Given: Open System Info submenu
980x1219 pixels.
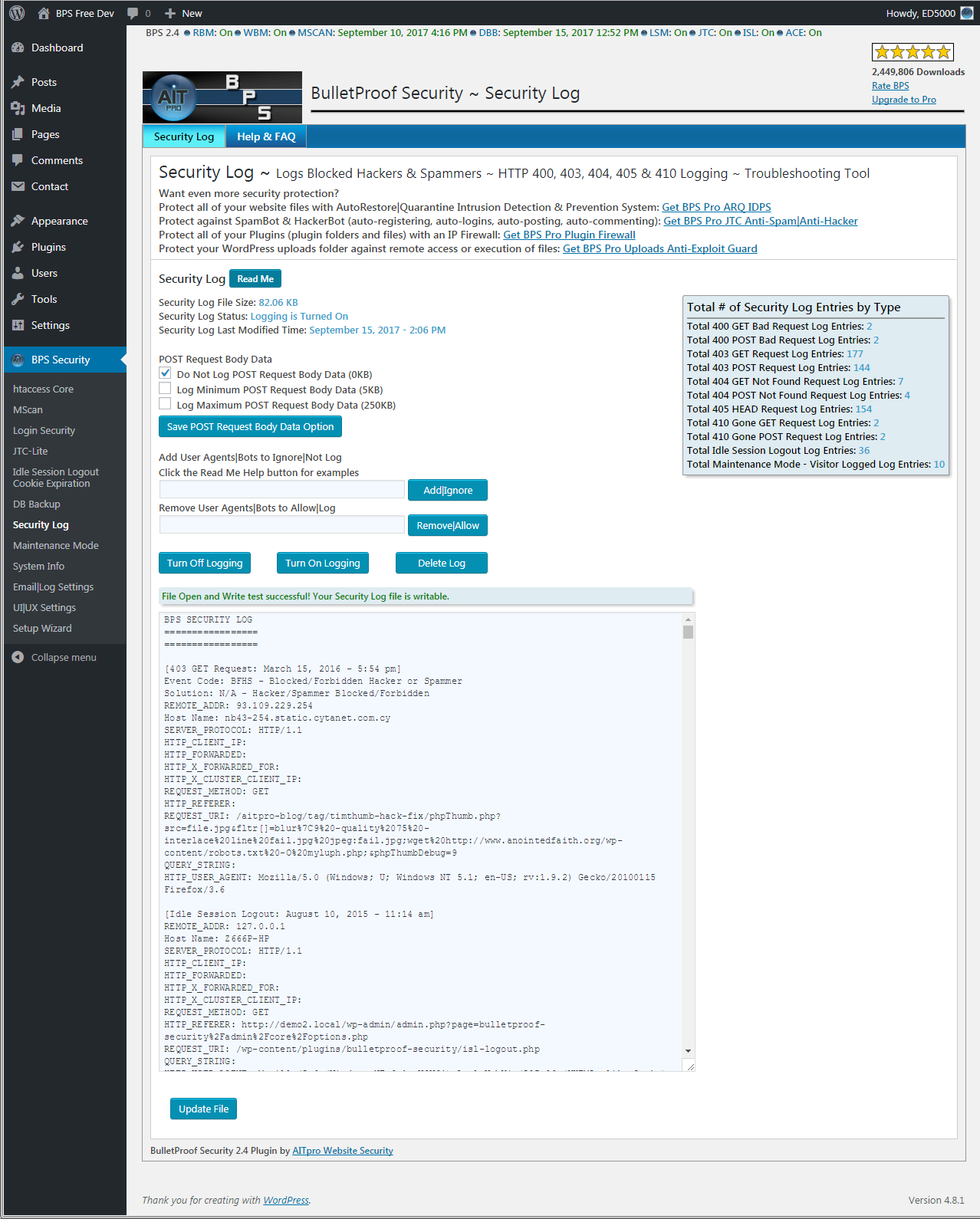Looking at the screenshot, I should (x=38, y=566).
